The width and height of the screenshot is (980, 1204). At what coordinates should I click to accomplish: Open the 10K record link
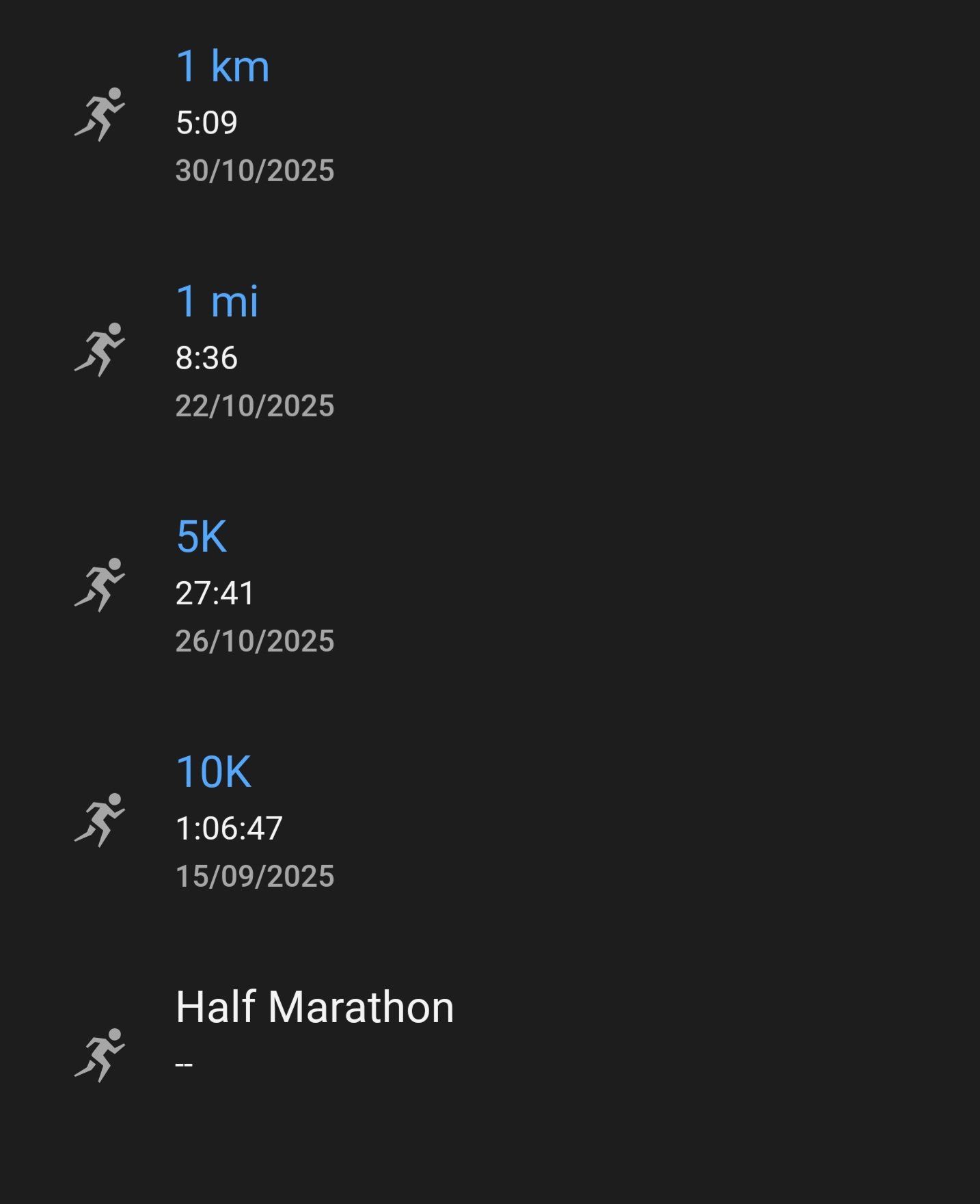click(213, 772)
